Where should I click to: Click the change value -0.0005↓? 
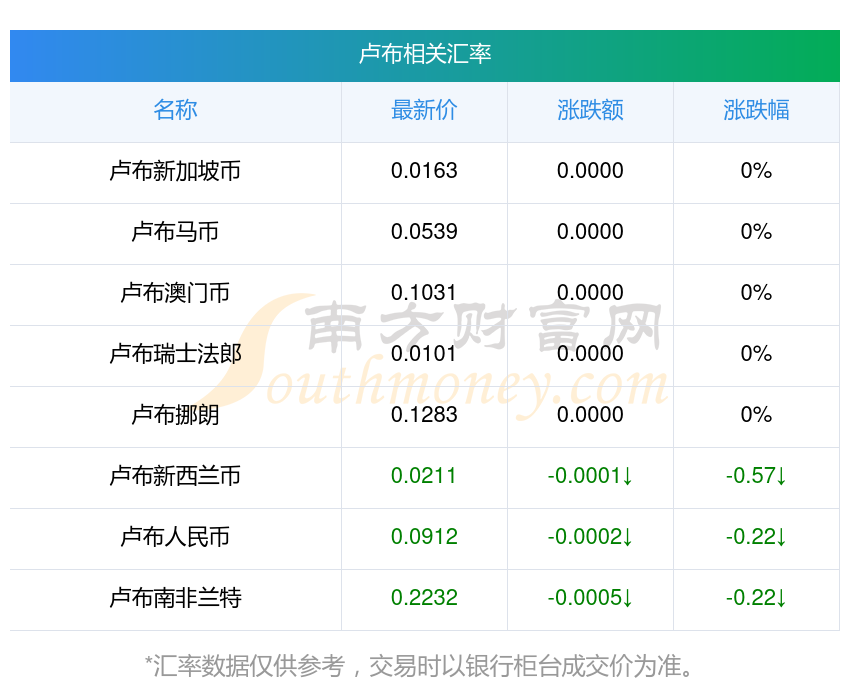point(590,598)
